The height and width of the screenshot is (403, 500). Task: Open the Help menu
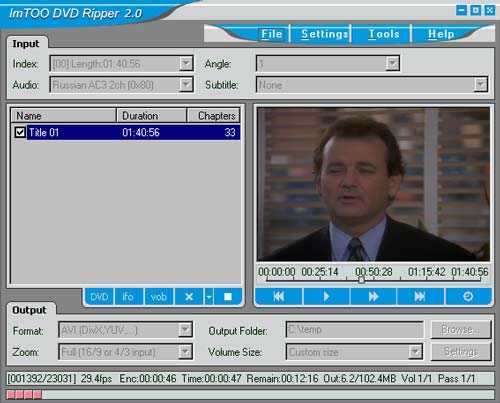pos(441,34)
